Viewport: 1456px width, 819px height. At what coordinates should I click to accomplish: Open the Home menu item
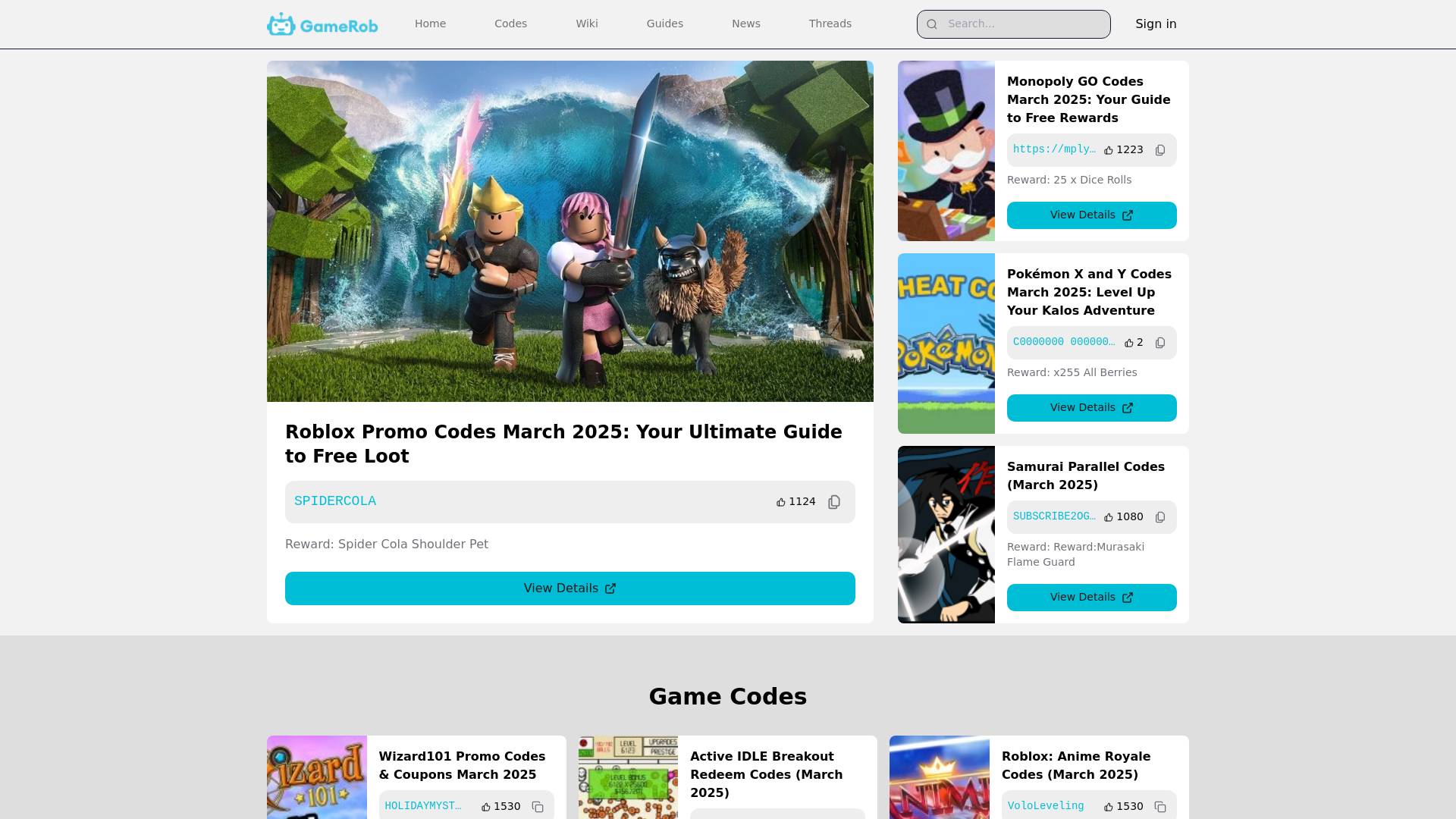(x=430, y=24)
